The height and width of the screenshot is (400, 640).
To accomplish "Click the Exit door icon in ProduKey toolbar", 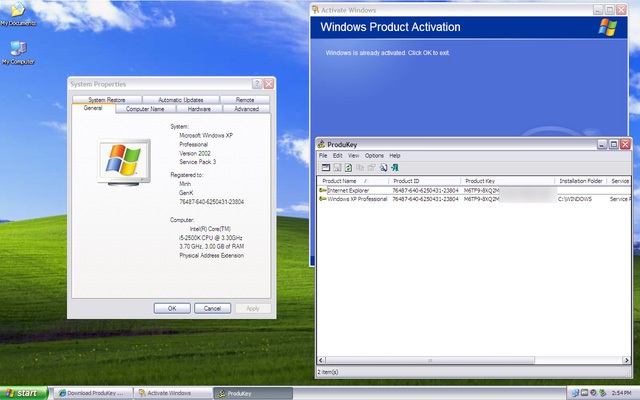I will tap(395, 167).
